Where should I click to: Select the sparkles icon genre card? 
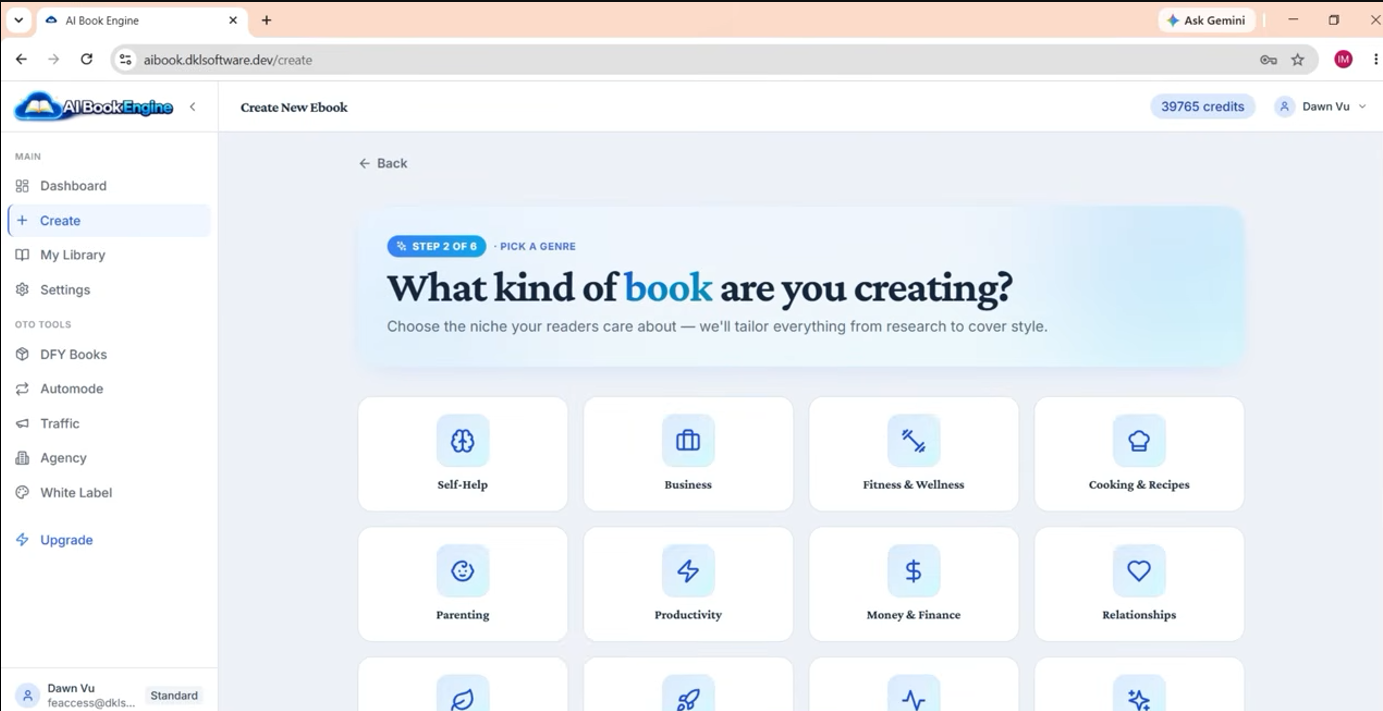(1139, 685)
